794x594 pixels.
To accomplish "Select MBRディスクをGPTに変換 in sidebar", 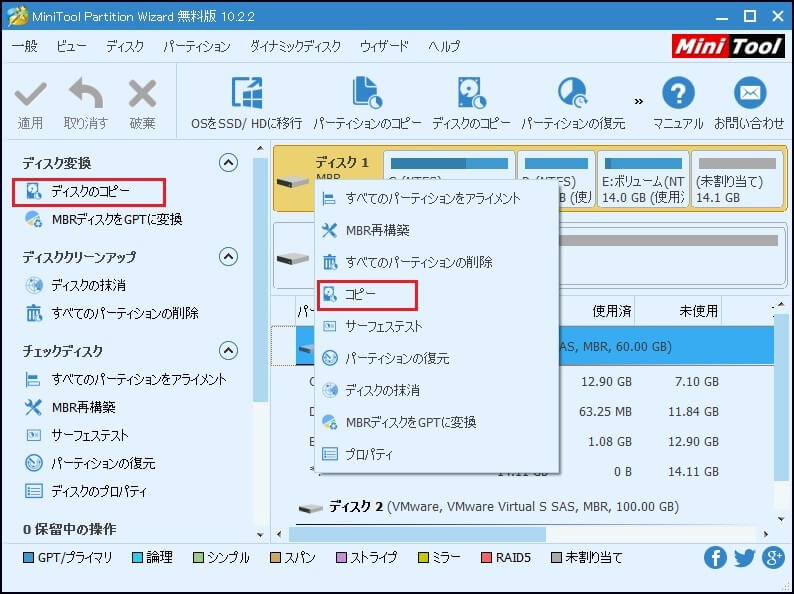I will click(104, 219).
